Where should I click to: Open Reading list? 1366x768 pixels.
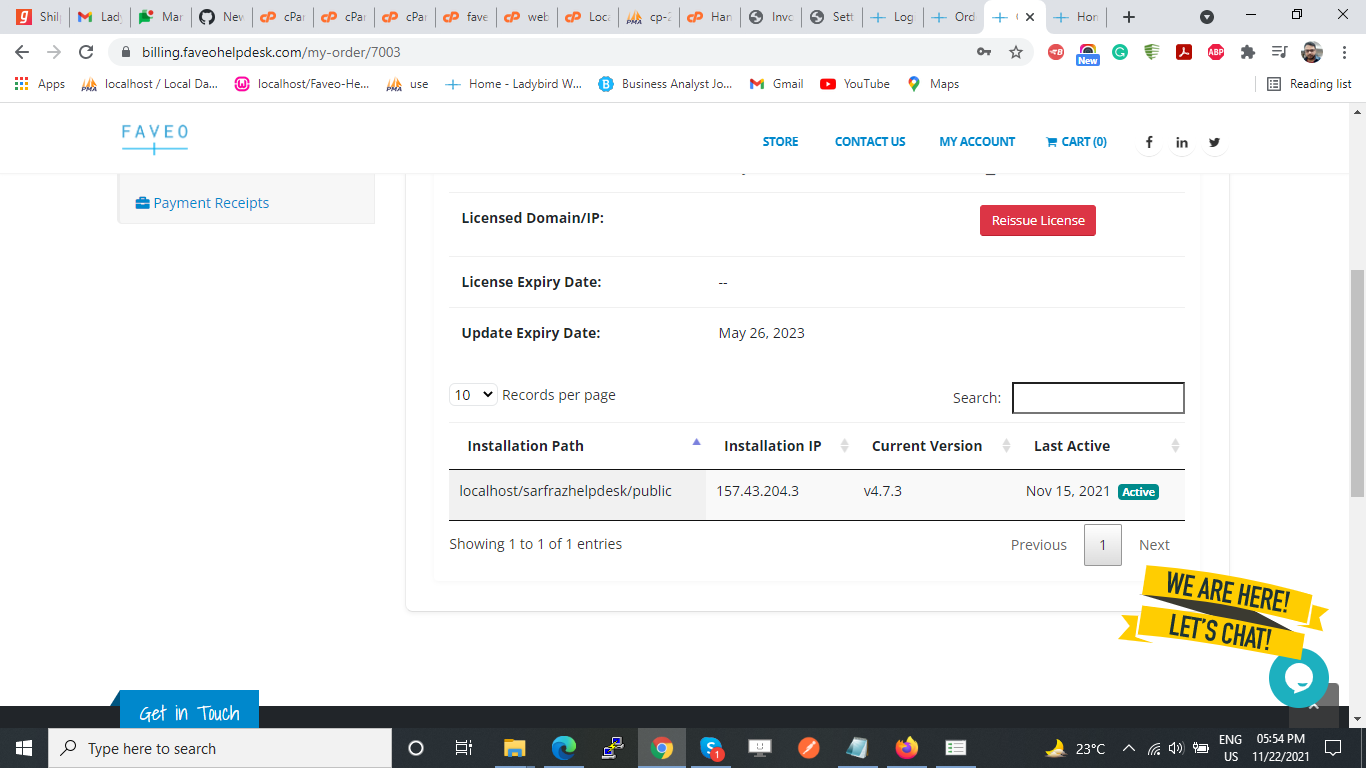[1309, 84]
